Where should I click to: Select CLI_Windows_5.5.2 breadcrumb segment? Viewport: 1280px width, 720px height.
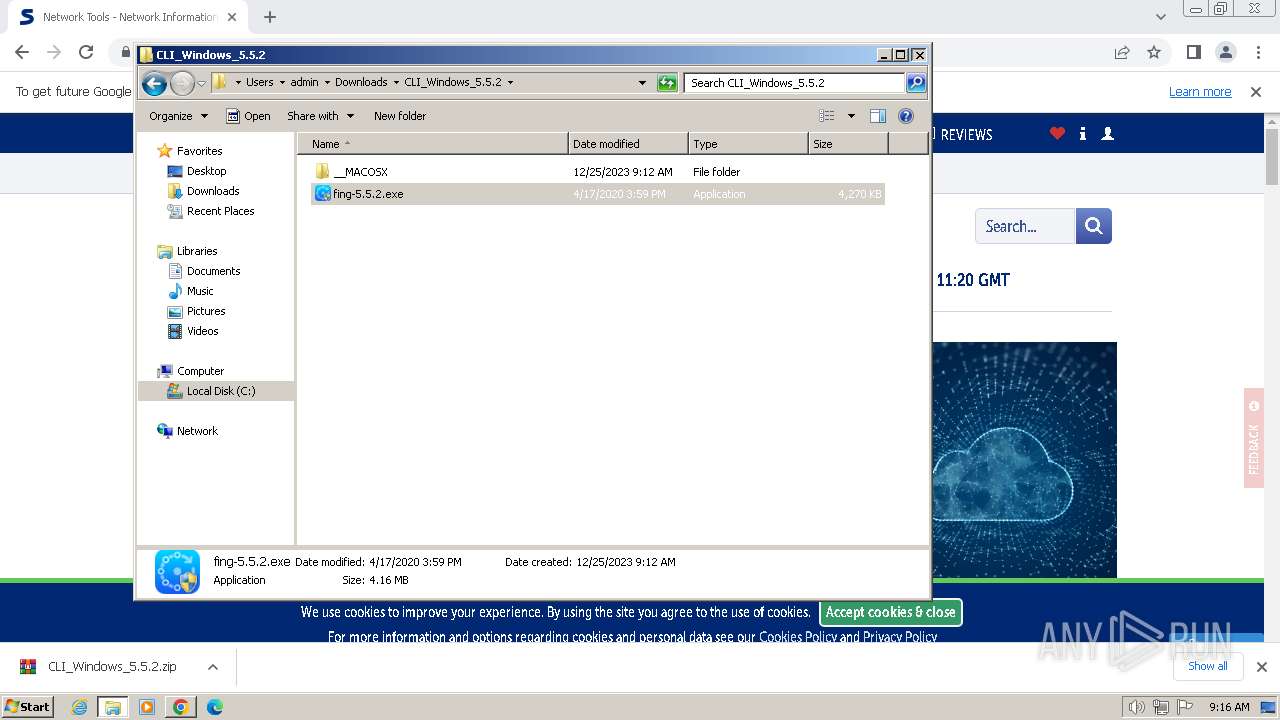[453, 82]
